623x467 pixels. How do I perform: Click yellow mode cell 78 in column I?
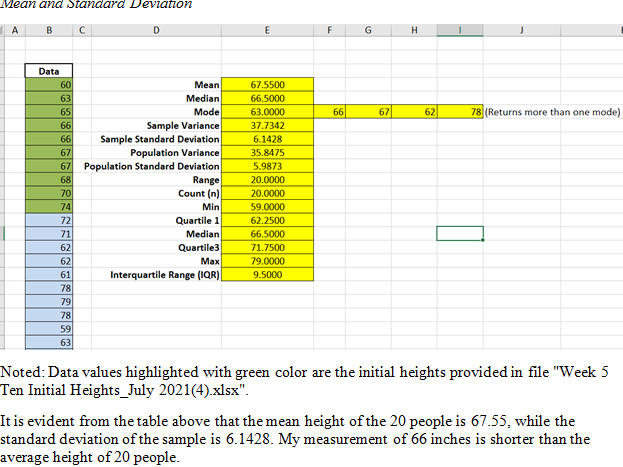tap(460, 112)
